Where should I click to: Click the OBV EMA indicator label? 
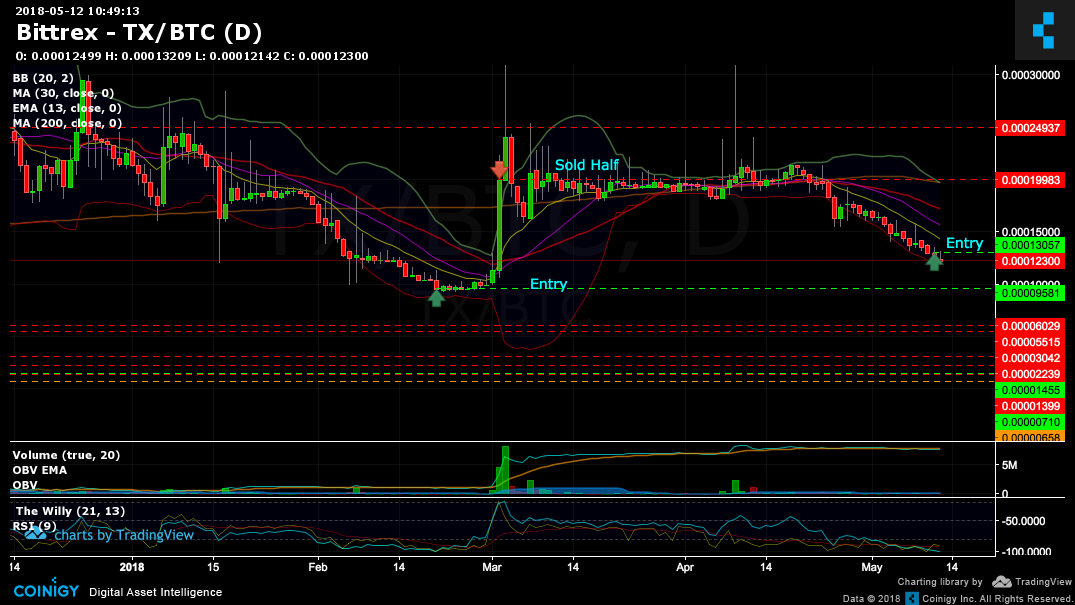[40, 469]
